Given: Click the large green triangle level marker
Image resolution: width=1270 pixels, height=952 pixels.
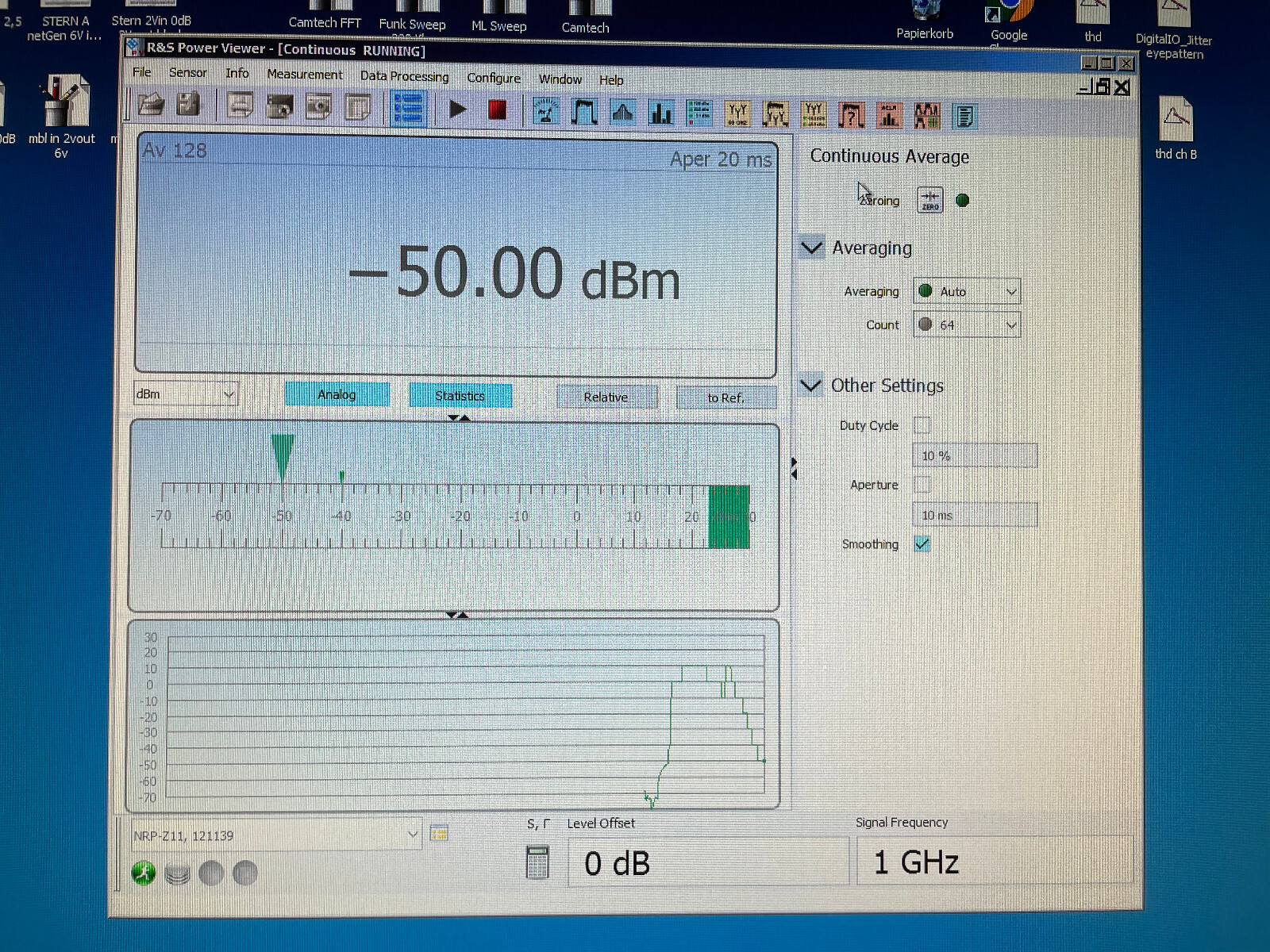Looking at the screenshot, I should [x=283, y=456].
